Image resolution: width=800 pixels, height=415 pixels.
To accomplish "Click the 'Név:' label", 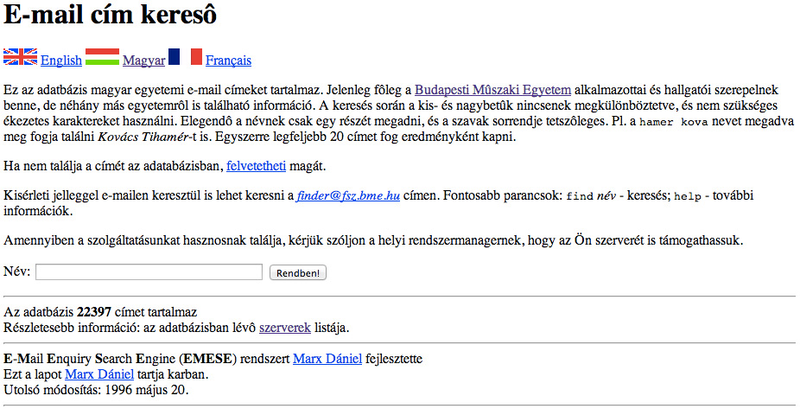I will 17,271.
